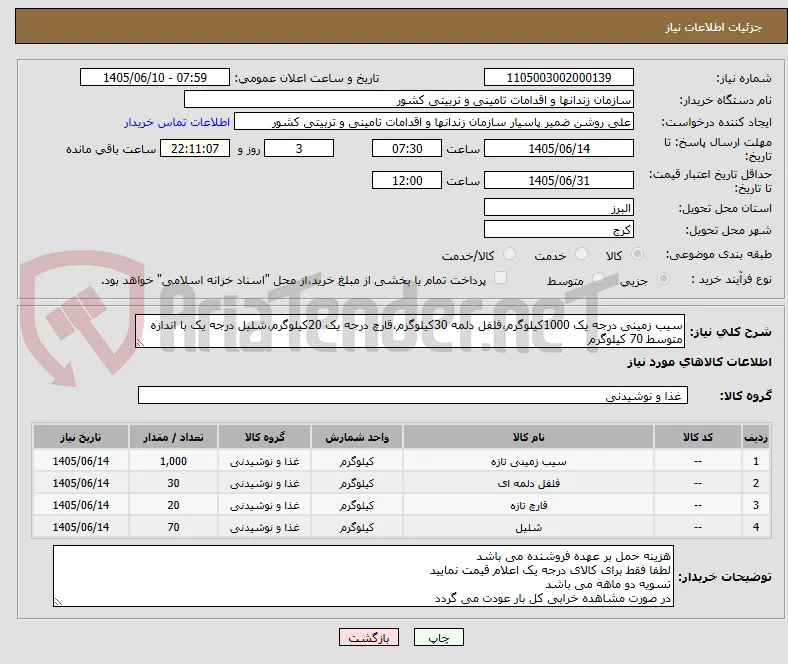Click the تعداد / مقدار column header

pyautogui.click(x=173, y=437)
